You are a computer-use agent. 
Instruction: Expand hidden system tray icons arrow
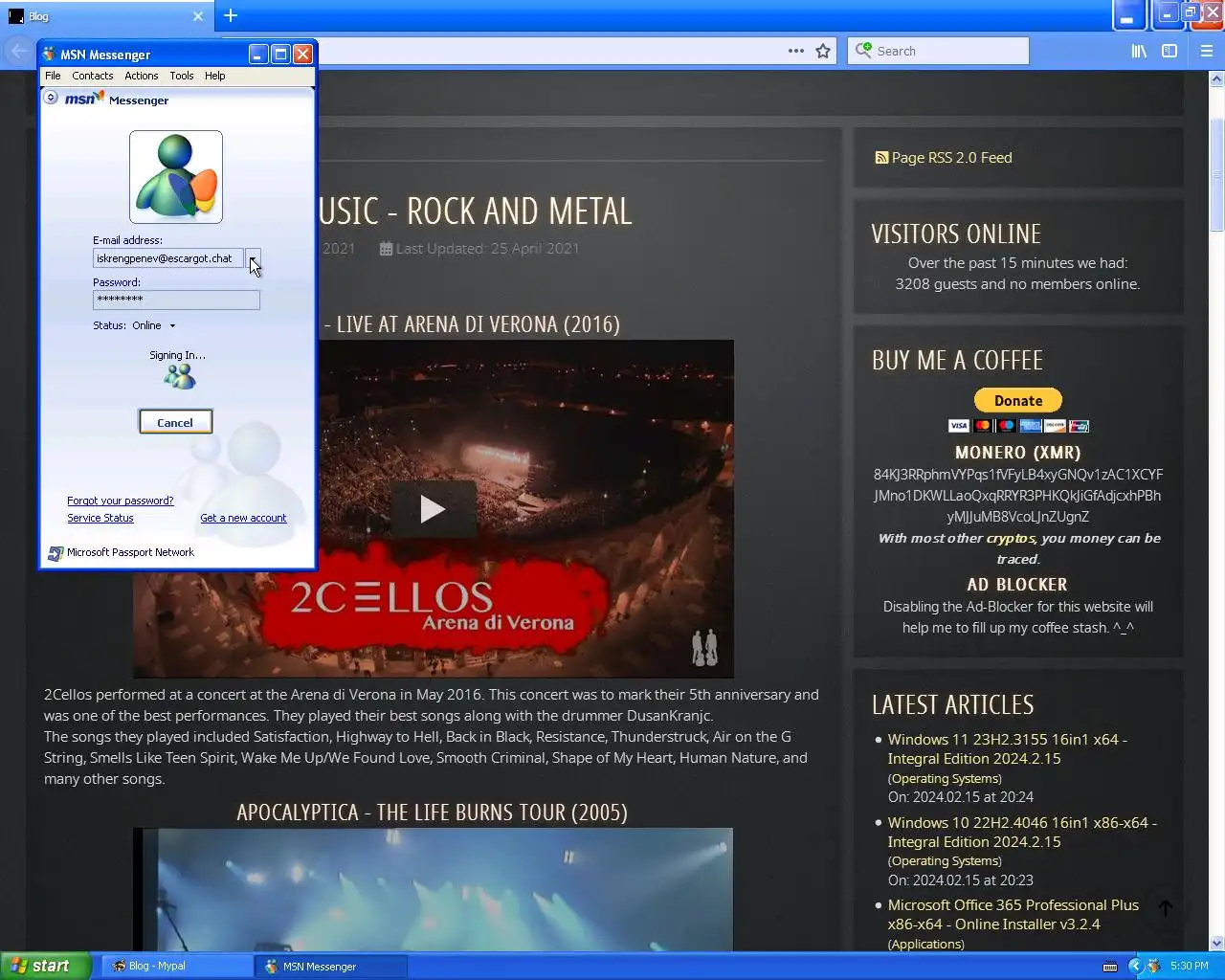point(1135,967)
